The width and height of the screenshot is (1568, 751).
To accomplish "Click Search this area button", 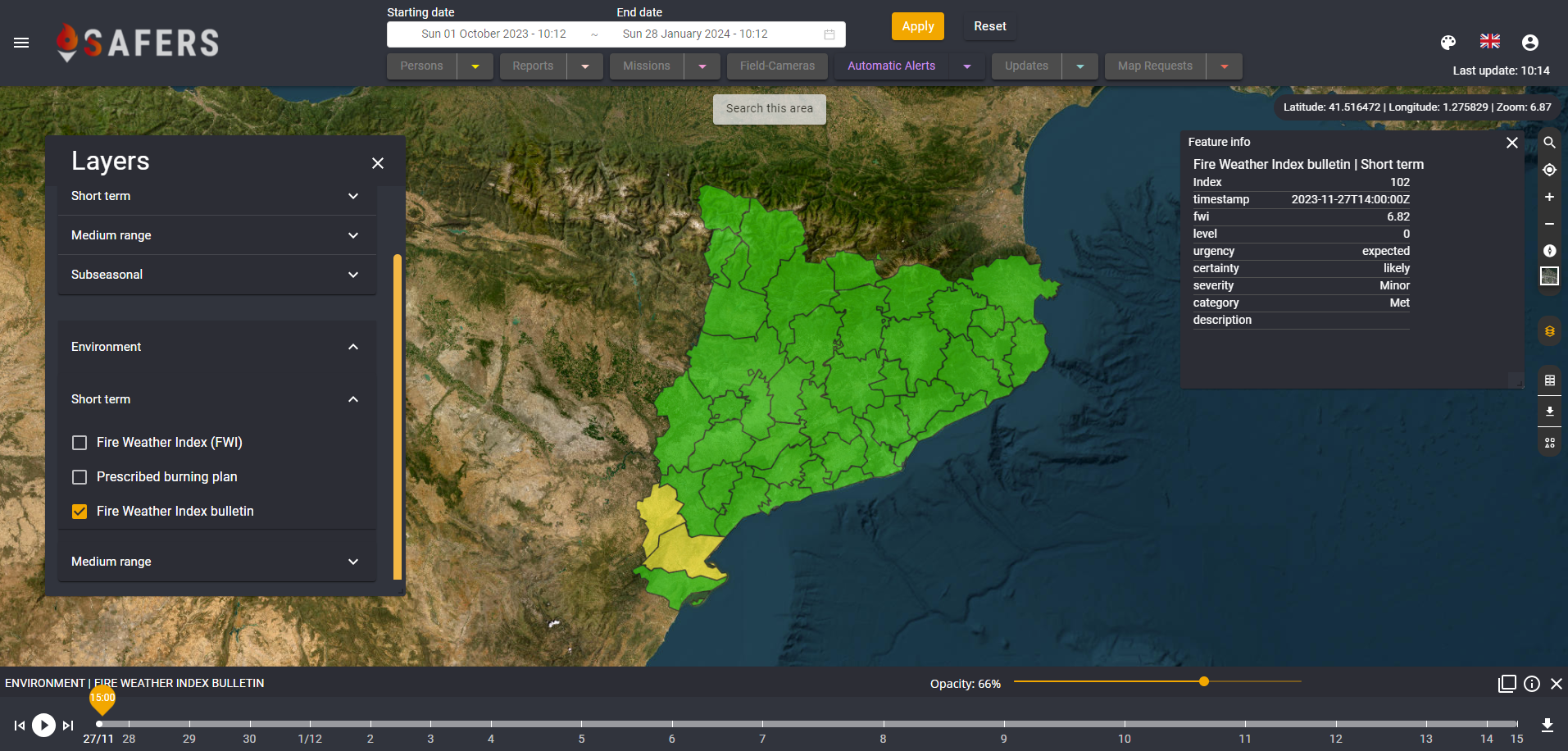I will pos(770,109).
